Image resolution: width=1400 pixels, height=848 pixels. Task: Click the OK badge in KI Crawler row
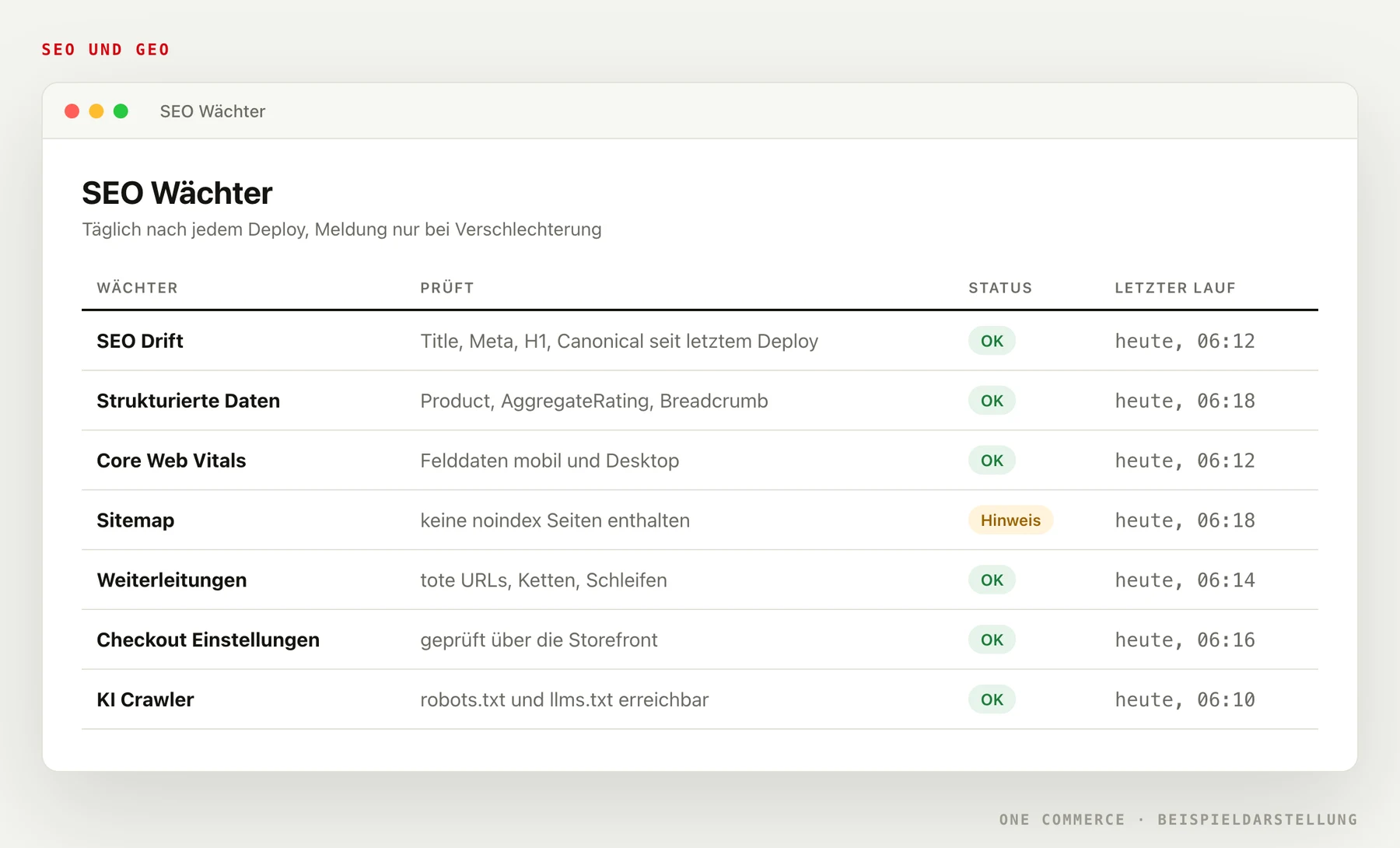click(x=992, y=699)
